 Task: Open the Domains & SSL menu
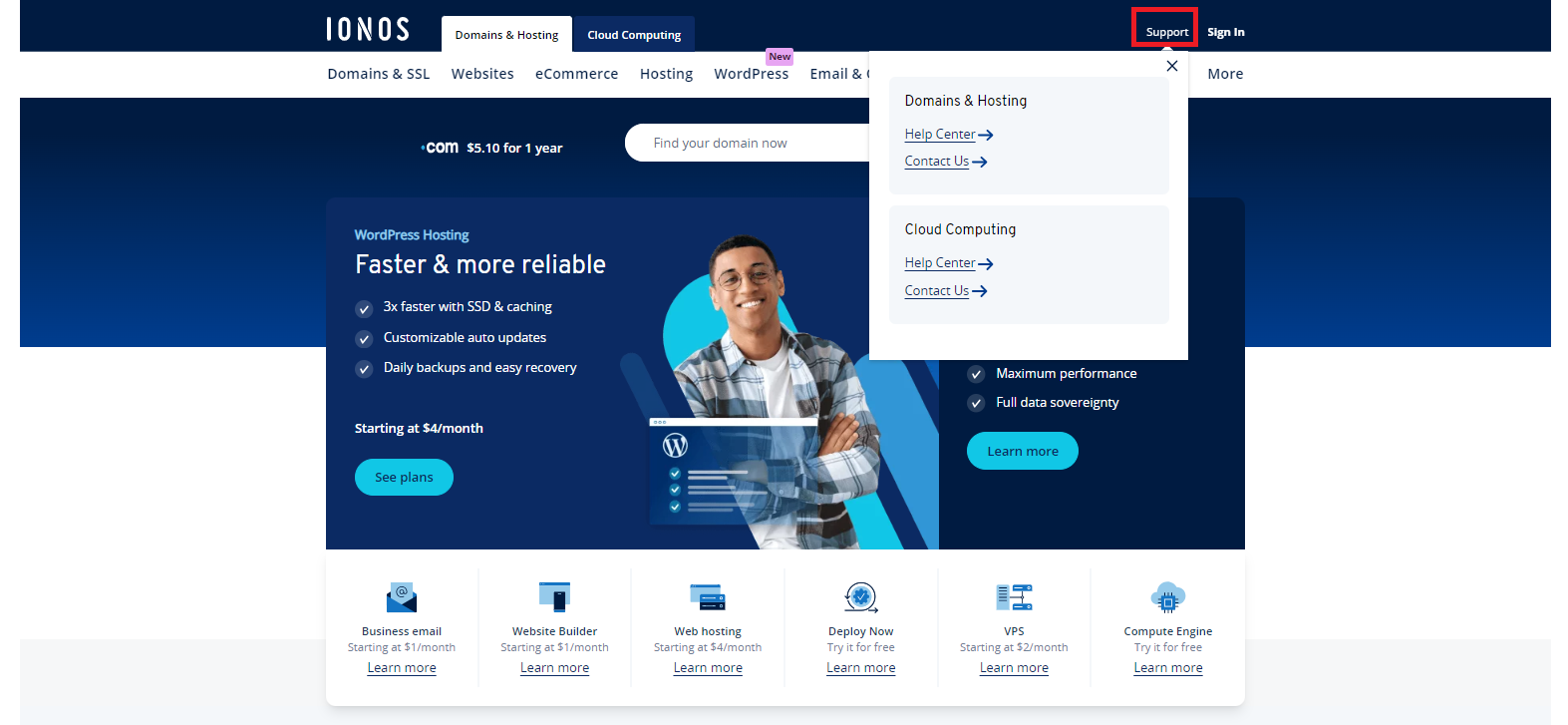(x=379, y=74)
